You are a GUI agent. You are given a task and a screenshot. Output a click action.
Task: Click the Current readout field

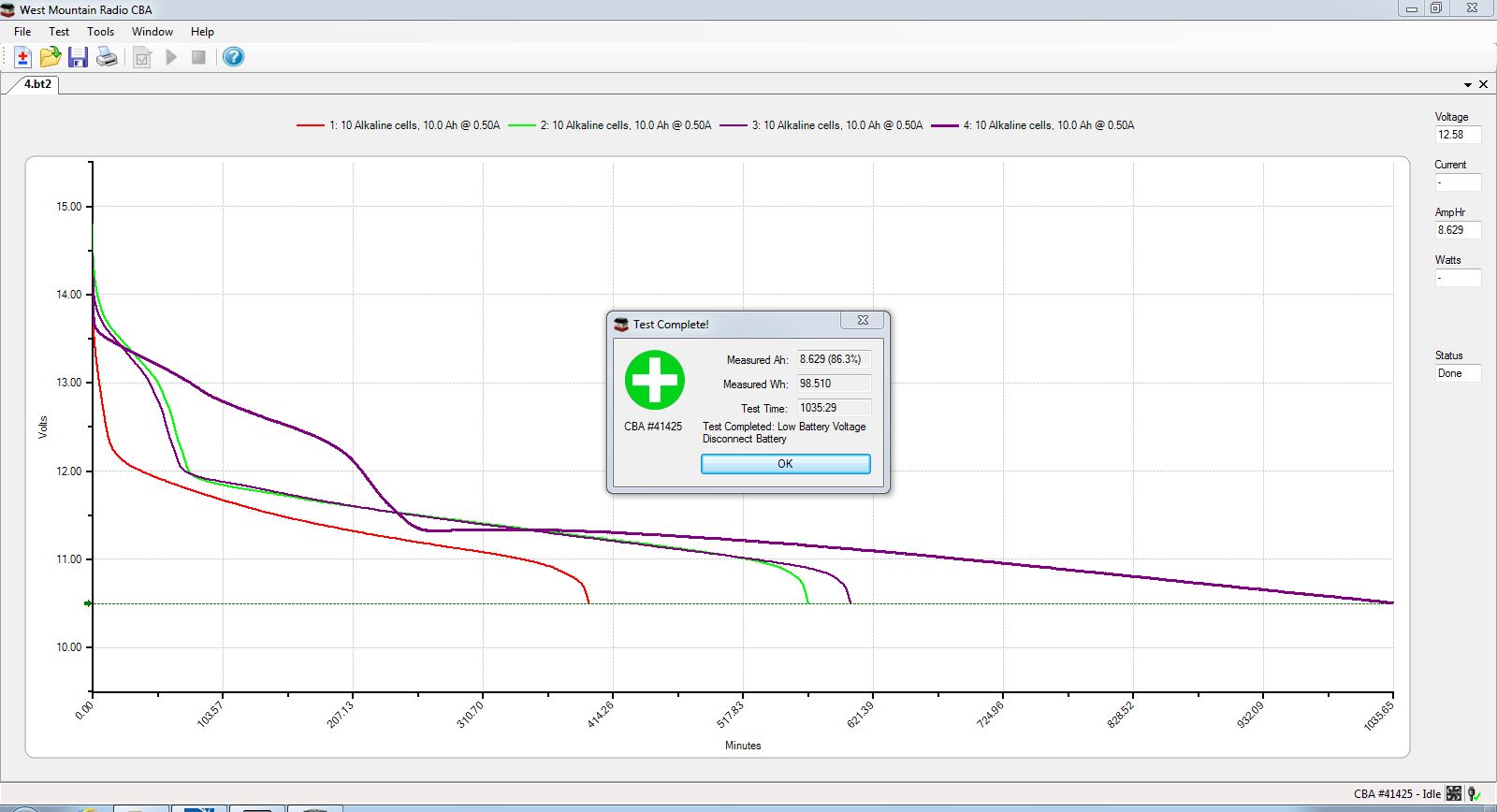pos(1459,182)
